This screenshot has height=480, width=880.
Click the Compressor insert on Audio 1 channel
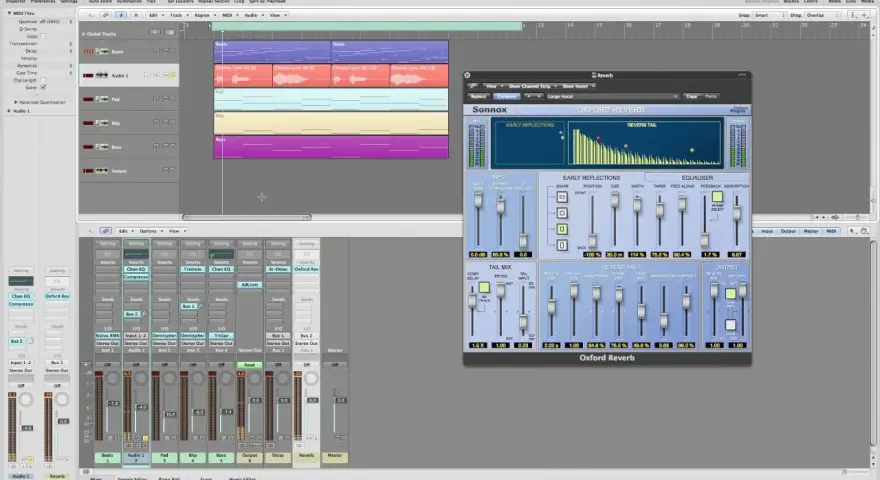[x=136, y=277]
